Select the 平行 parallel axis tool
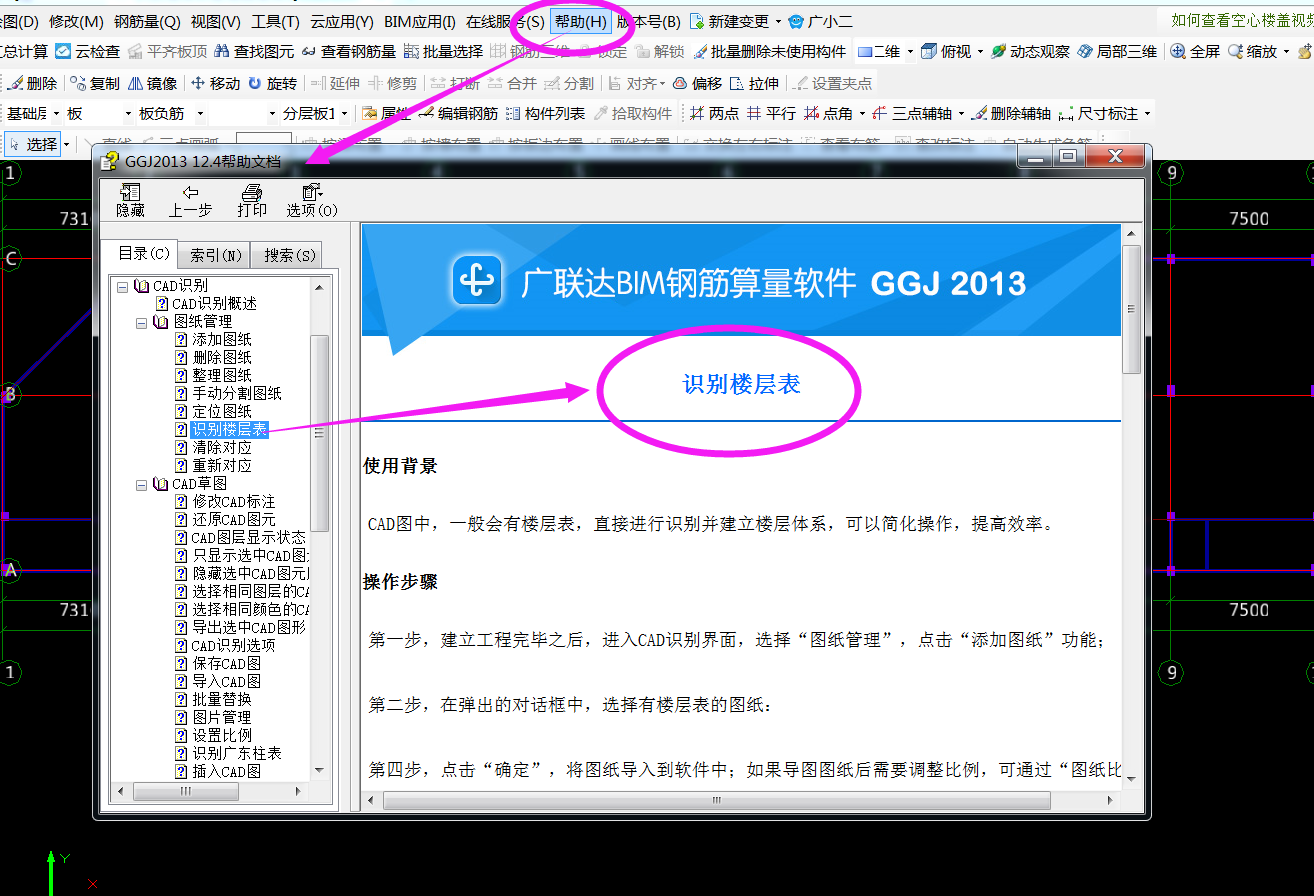This screenshot has width=1314, height=896. tap(772, 114)
